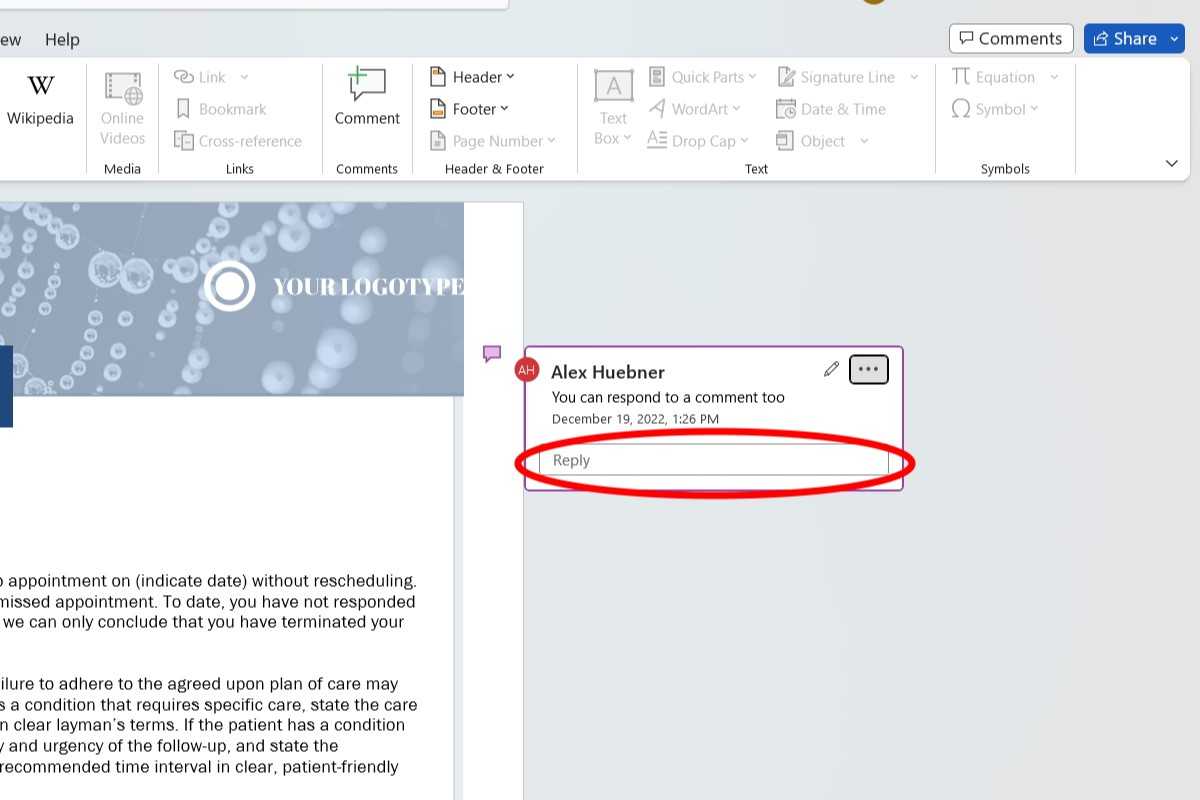Insert Bookmark from Links group
1200x800 pixels.
(221, 109)
